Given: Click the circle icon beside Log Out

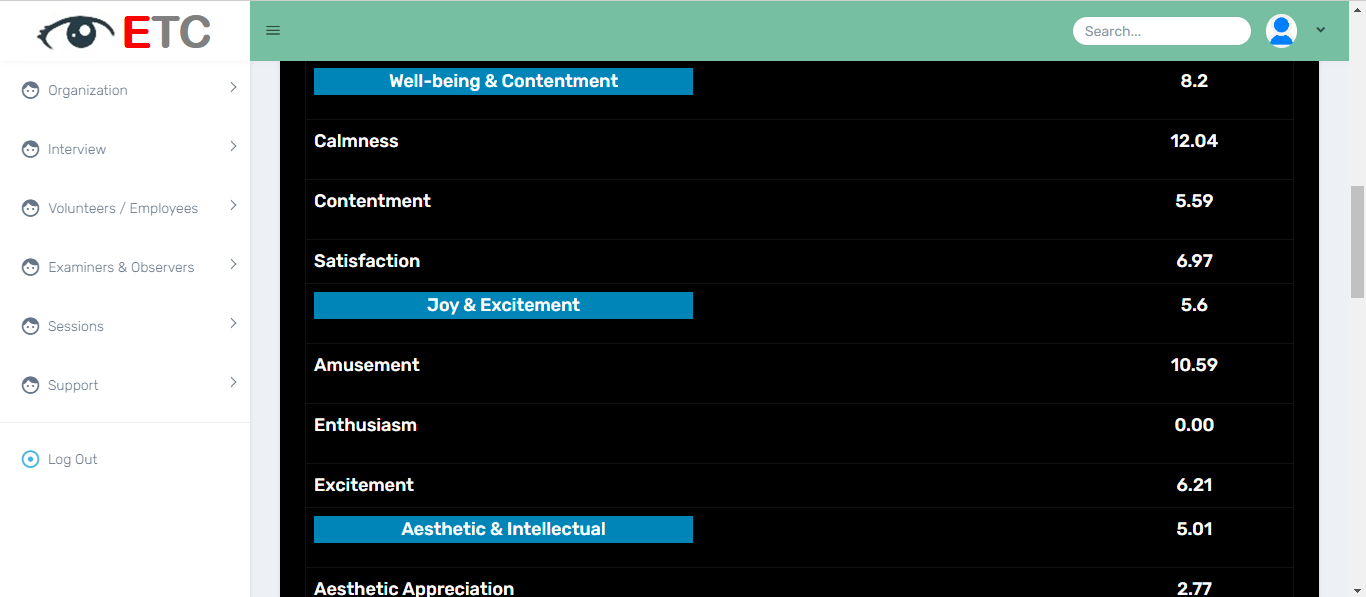Looking at the screenshot, I should point(30,459).
